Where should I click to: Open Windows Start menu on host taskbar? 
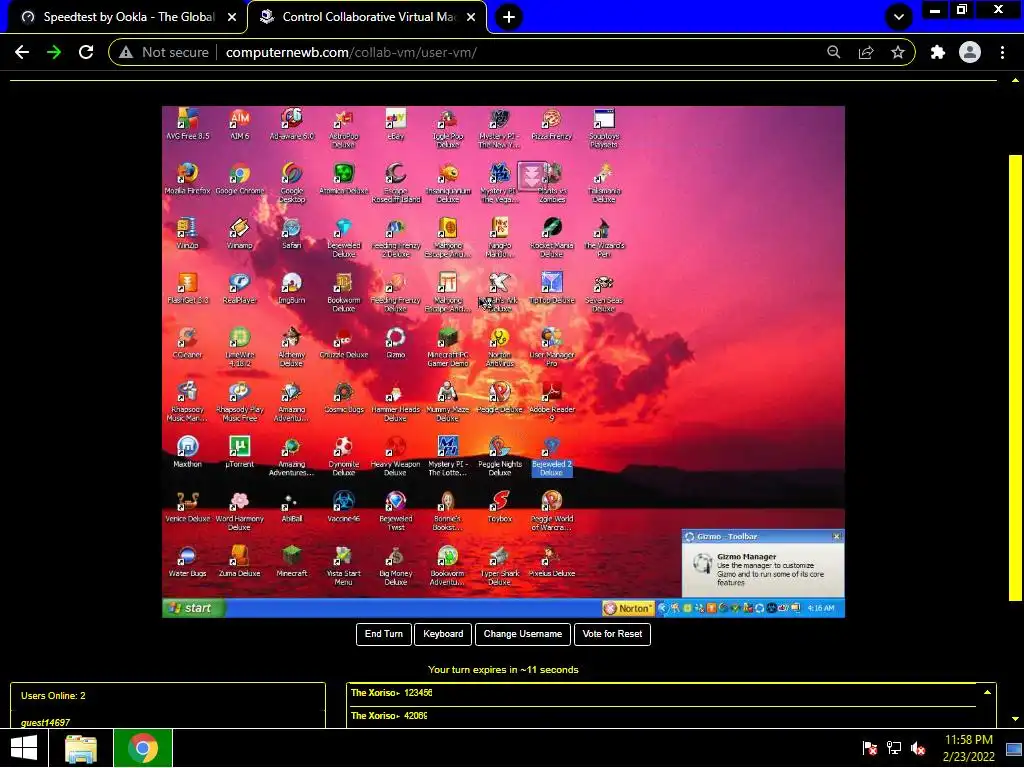point(24,748)
